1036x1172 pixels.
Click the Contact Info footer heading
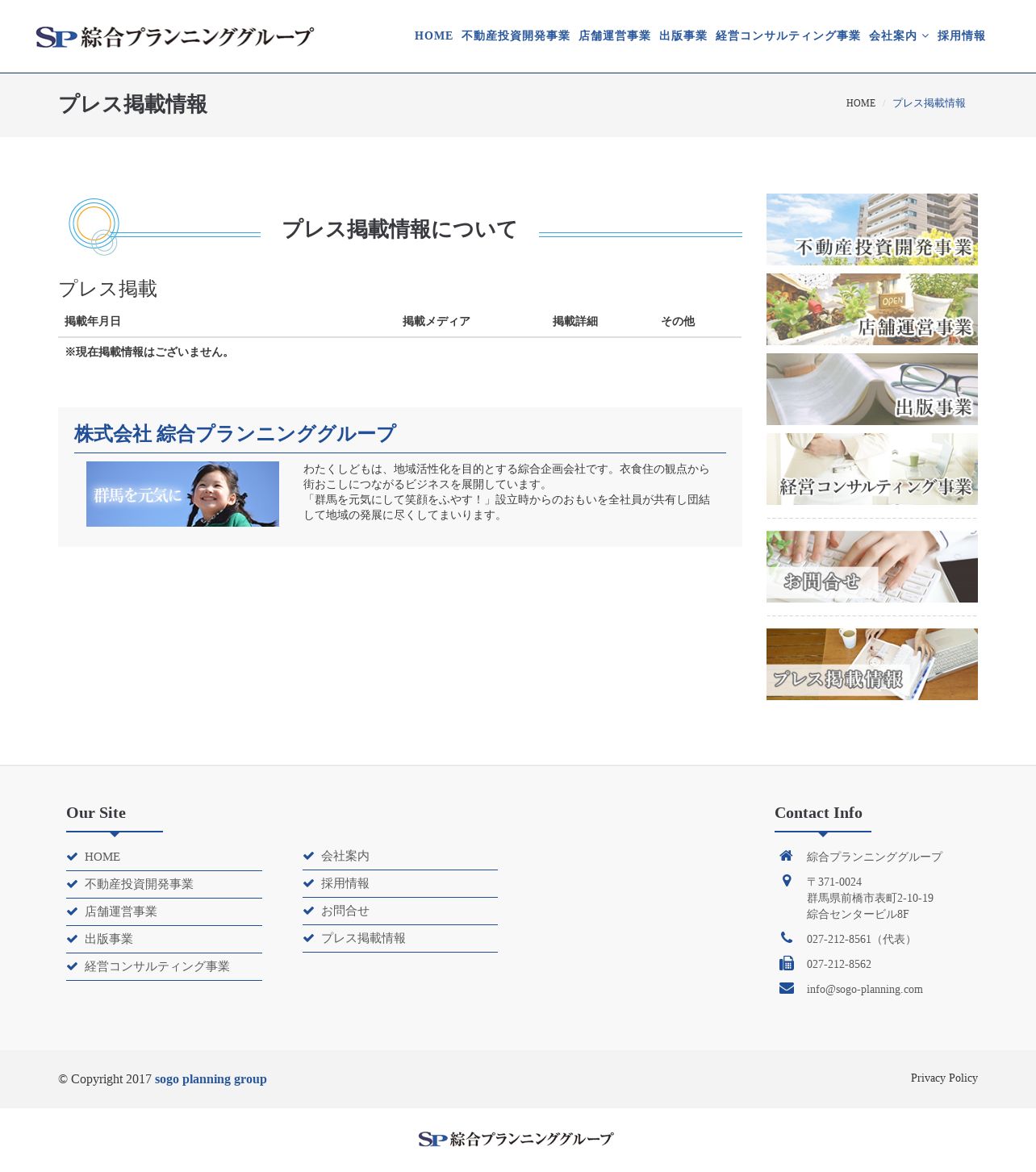(818, 813)
